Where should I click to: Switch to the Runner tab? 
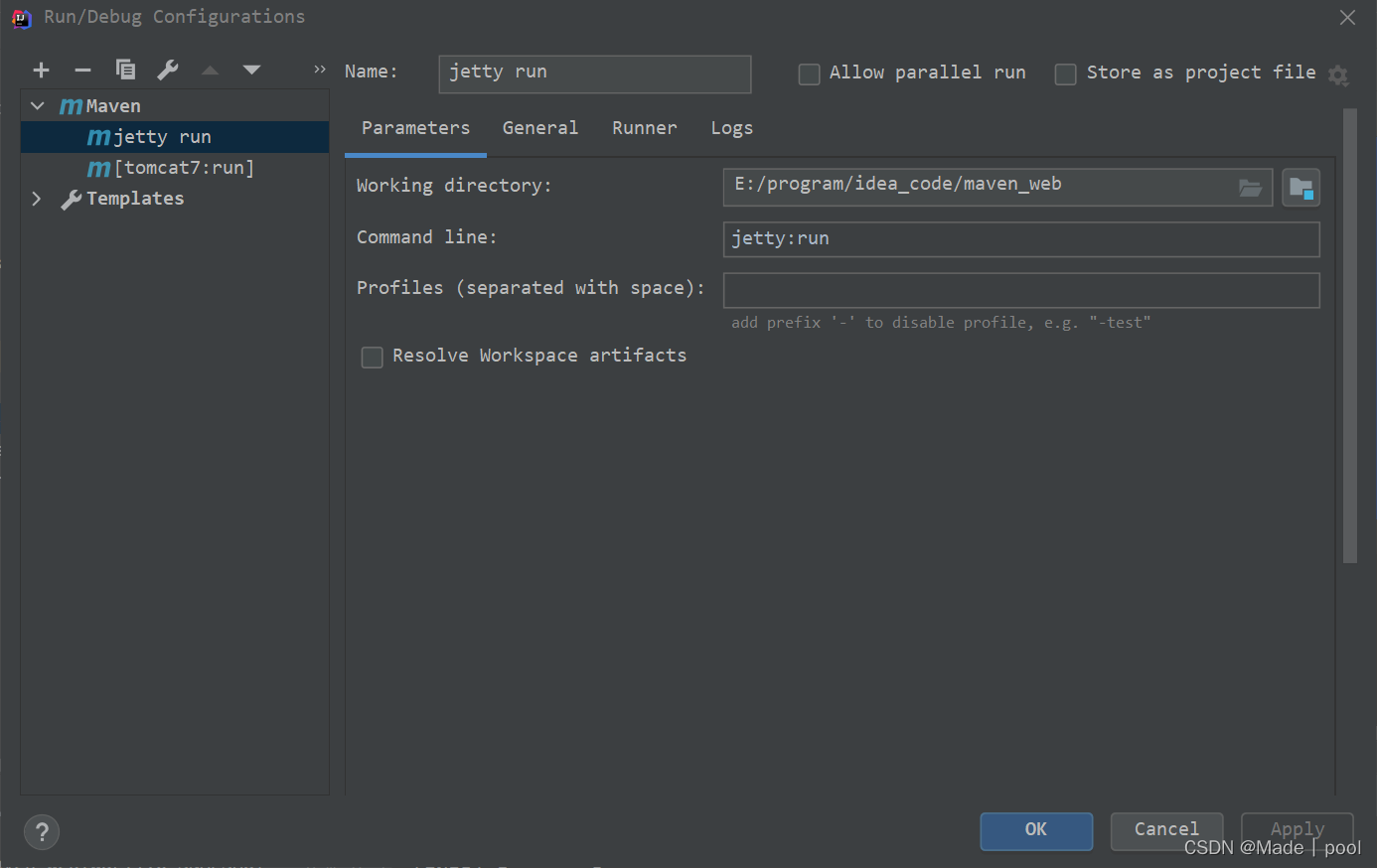(644, 128)
